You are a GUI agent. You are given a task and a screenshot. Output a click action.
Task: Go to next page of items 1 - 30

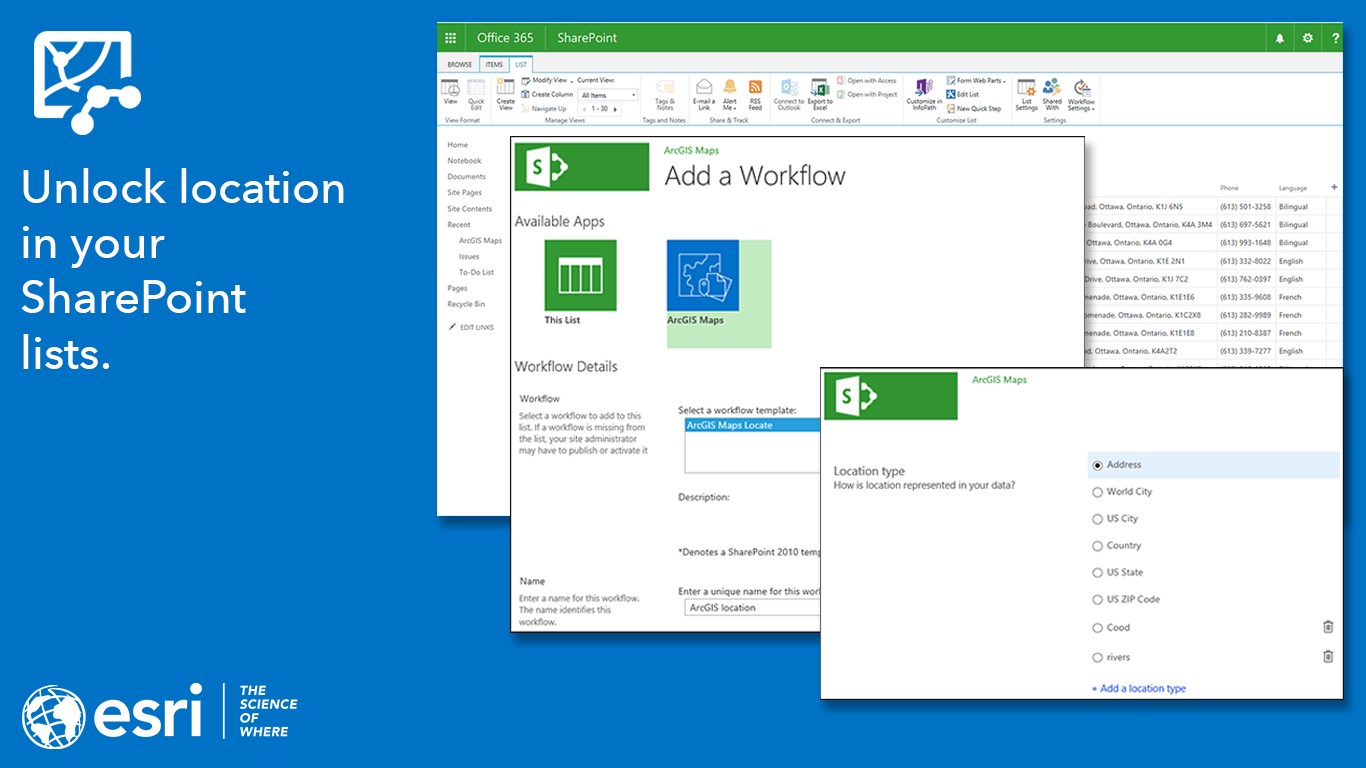tap(614, 108)
